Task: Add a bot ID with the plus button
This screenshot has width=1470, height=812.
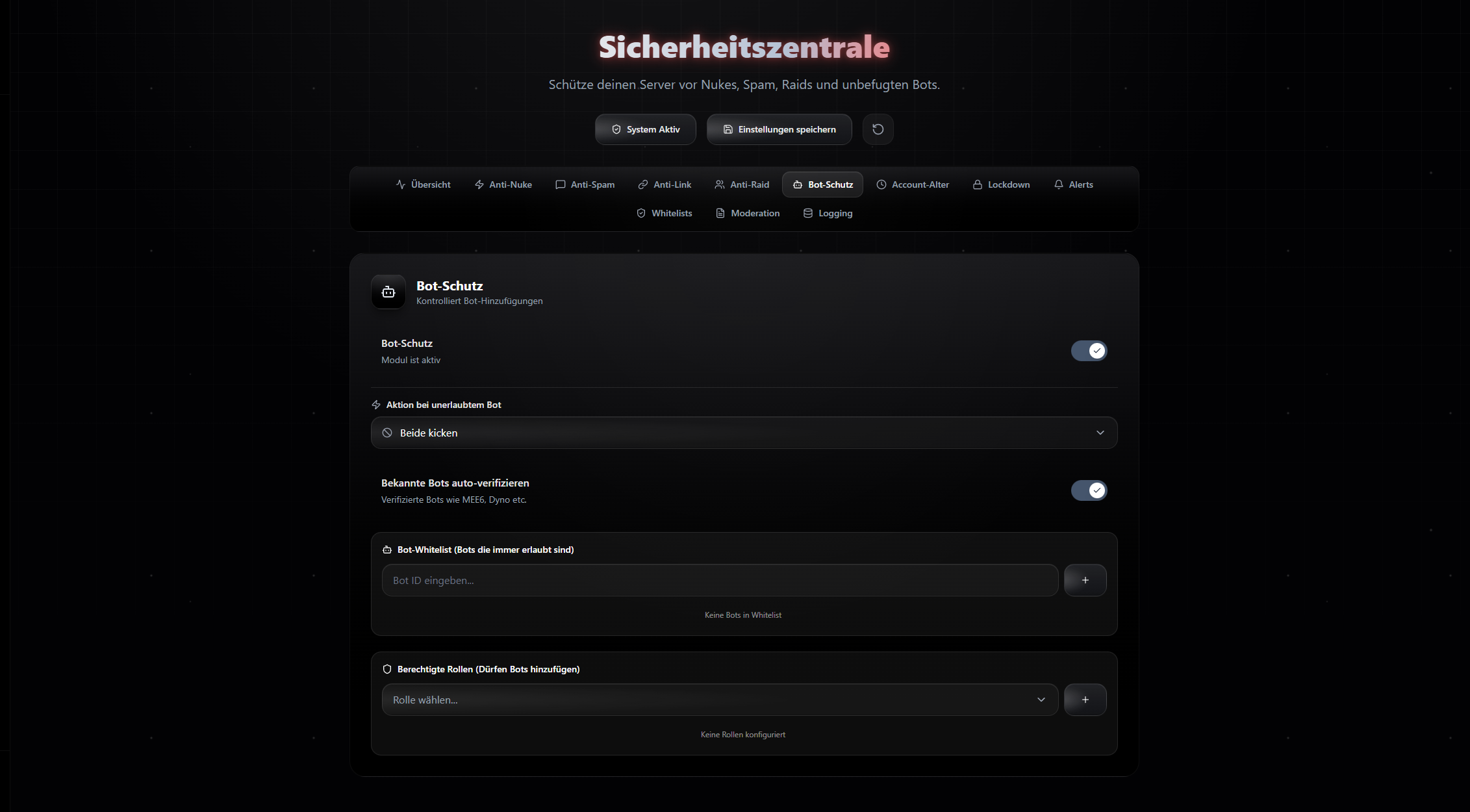Action: coord(1085,579)
